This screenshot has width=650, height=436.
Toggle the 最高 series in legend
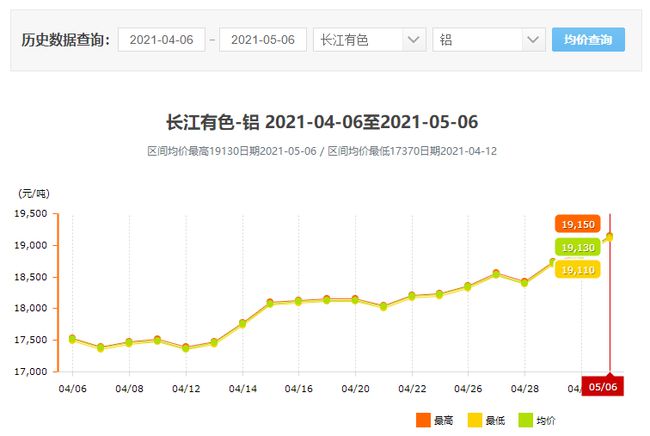(x=435, y=418)
